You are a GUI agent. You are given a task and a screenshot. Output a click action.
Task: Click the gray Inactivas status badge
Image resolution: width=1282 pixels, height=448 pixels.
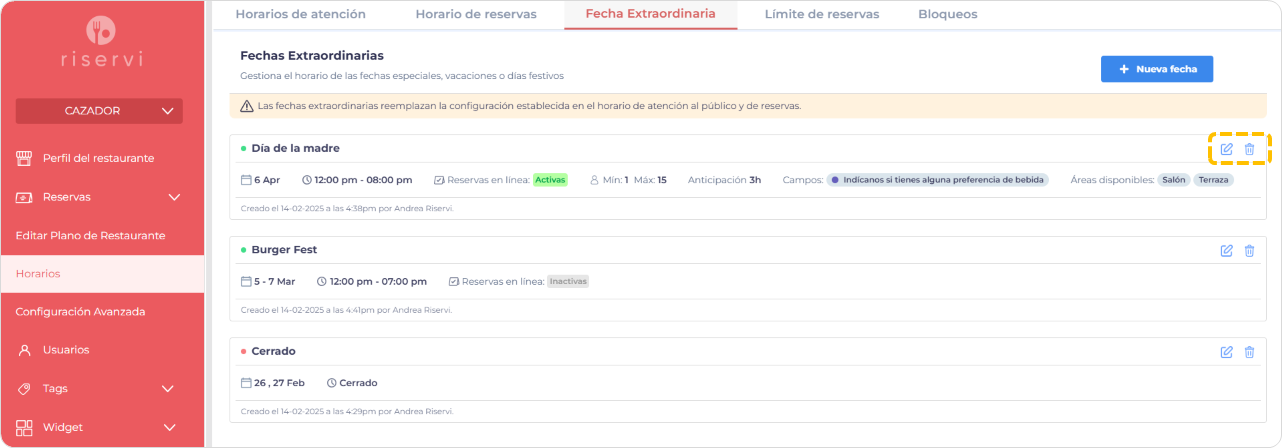point(568,282)
